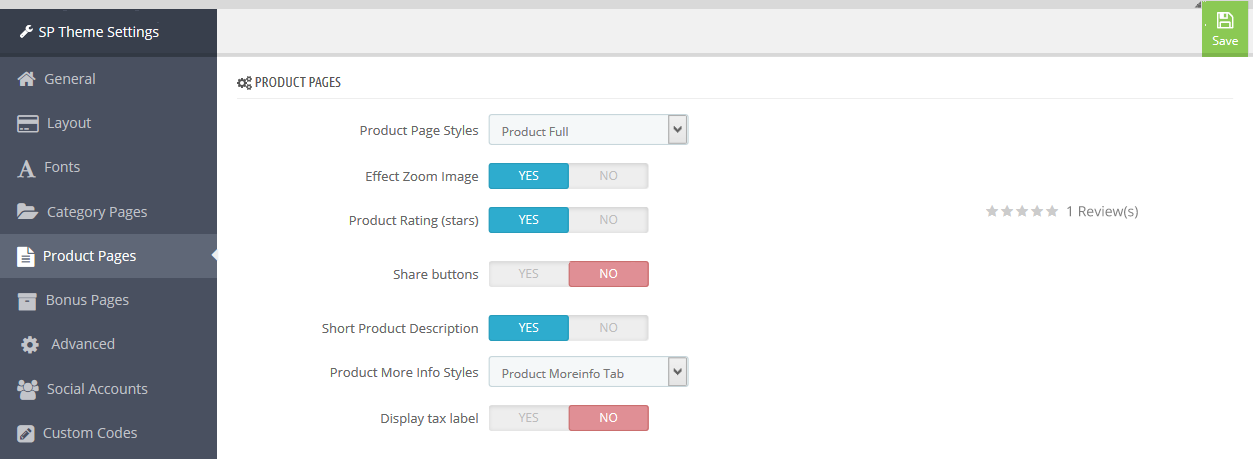Viewport: 1253px width, 459px height.
Task: Switch Display tax label to YES
Action: [x=528, y=418]
